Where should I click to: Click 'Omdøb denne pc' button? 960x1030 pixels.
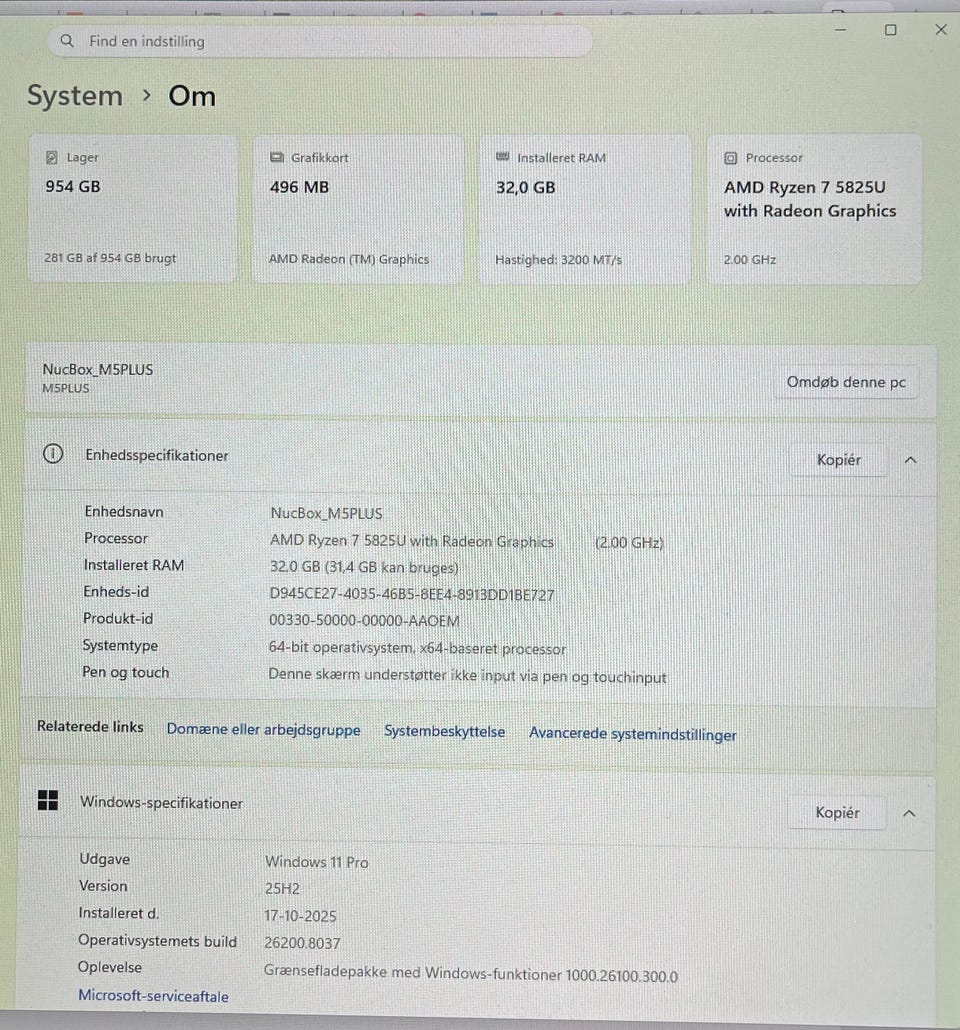846,382
